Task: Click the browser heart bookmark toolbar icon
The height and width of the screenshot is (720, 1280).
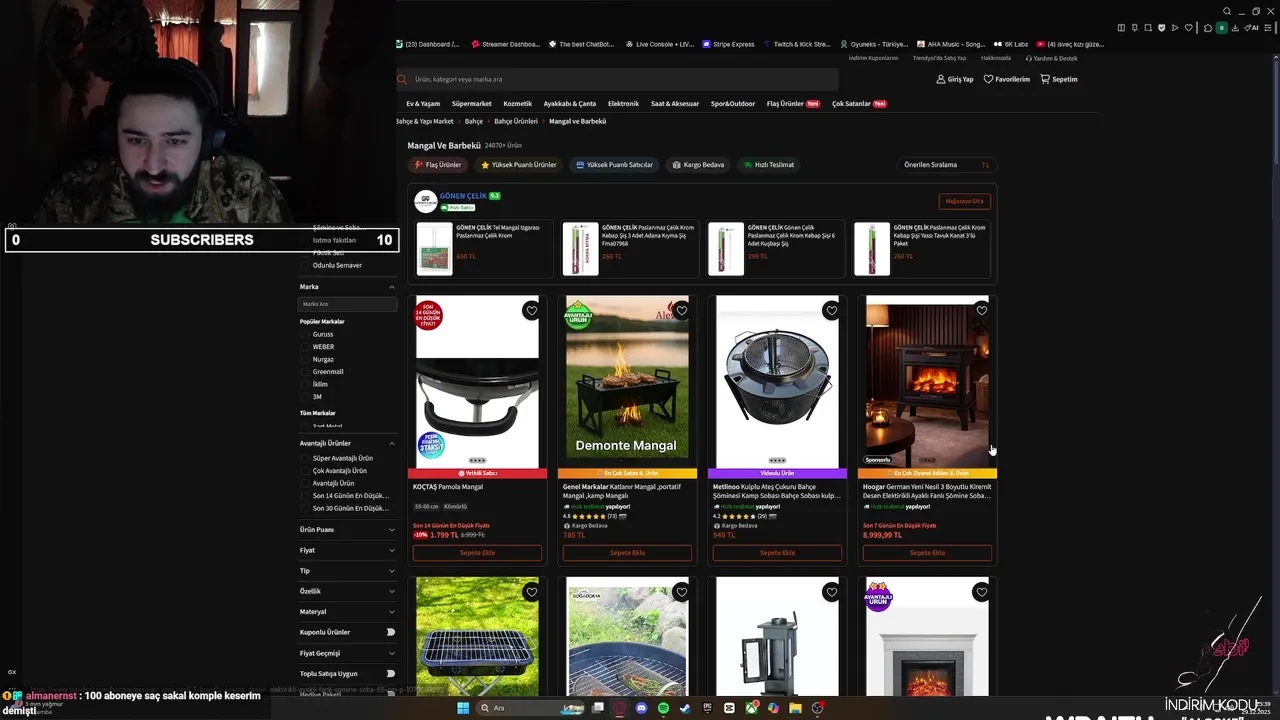Action: click(x=1188, y=28)
